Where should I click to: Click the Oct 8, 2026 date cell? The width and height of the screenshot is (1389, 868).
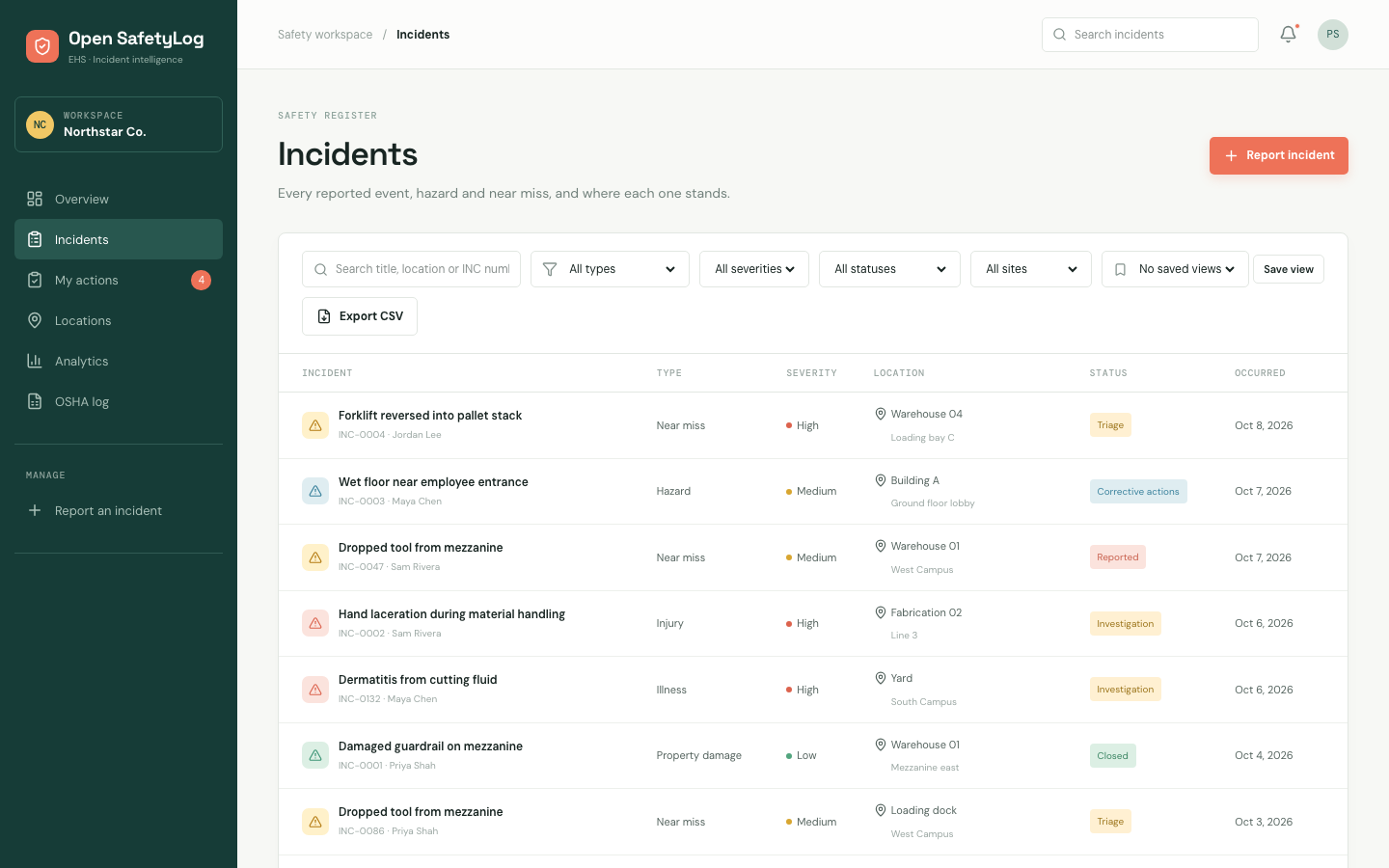(1264, 425)
